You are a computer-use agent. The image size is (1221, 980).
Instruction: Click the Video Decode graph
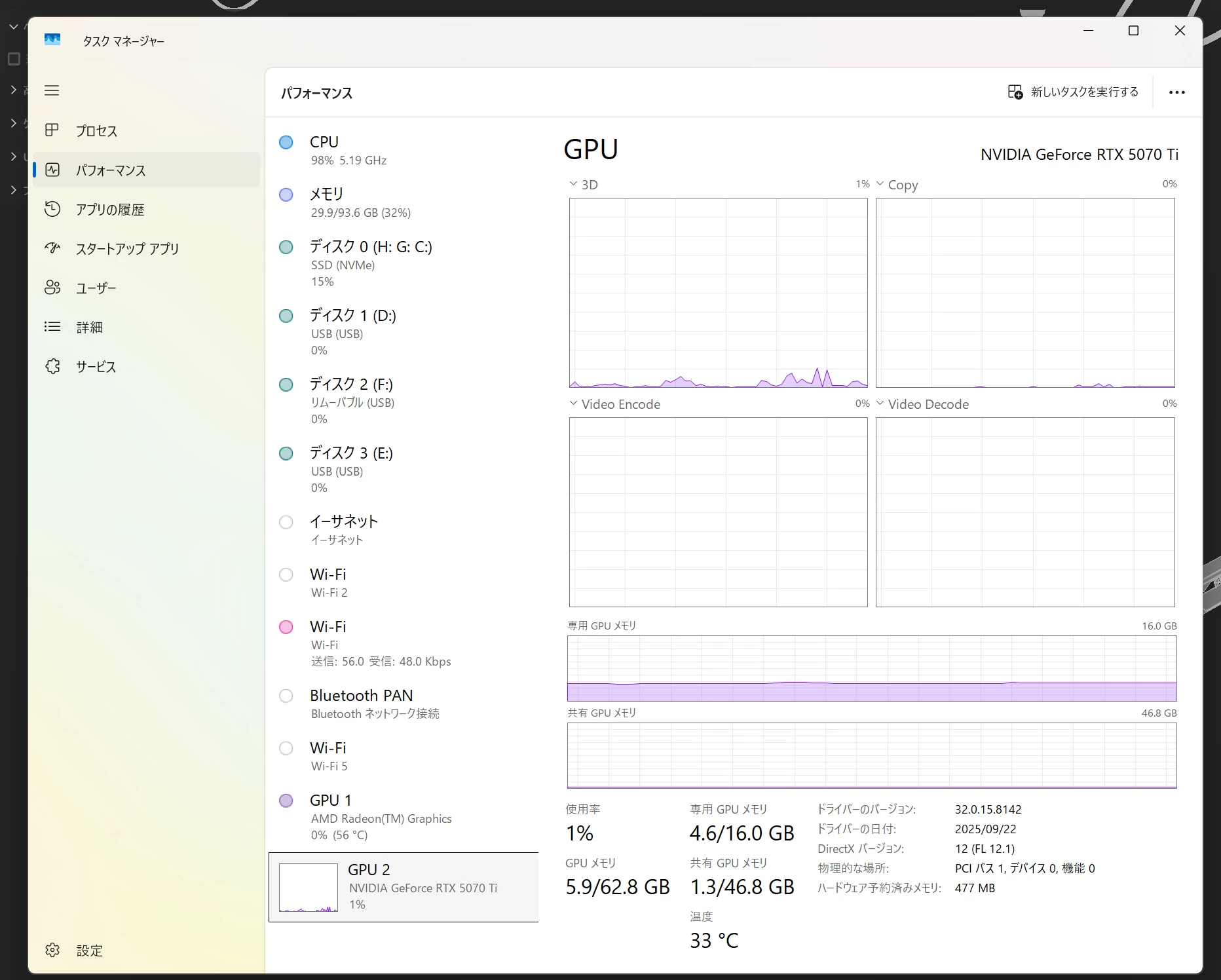pos(1025,512)
